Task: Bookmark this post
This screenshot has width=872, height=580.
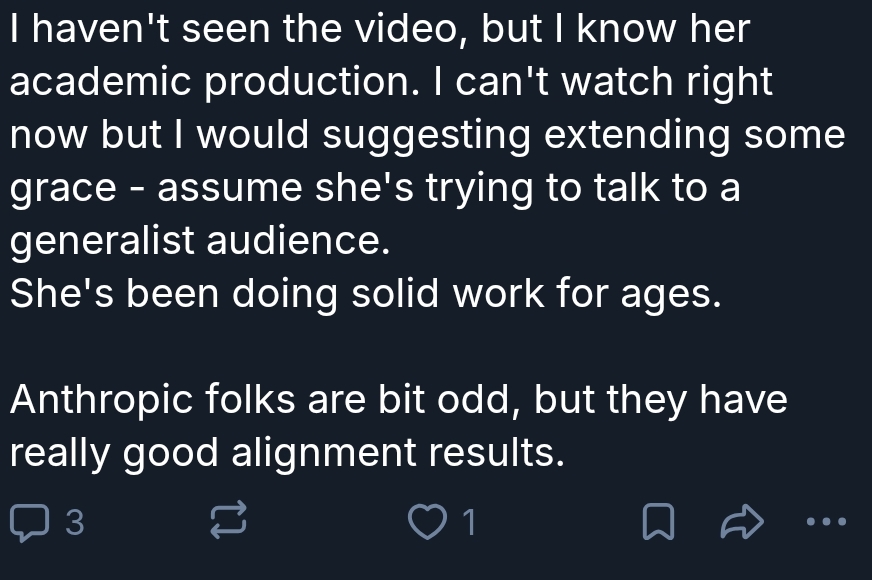Action: coord(655,521)
